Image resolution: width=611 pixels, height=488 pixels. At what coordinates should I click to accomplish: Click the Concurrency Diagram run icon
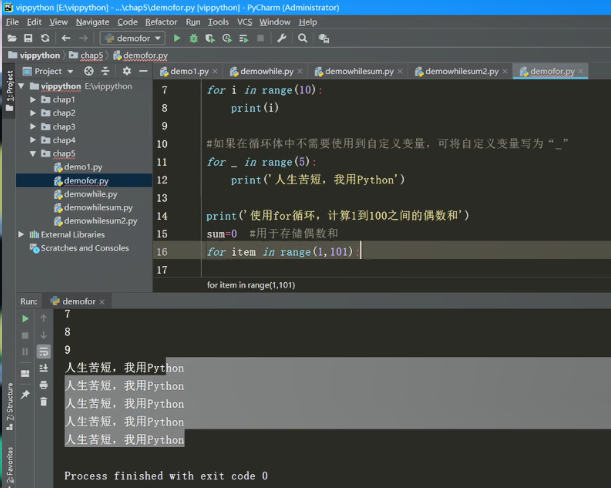[x=244, y=38]
